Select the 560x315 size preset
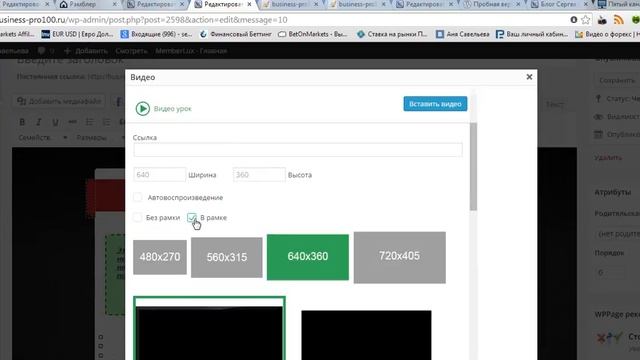Viewport: 640px width, 360px height. pyautogui.click(x=227, y=258)
